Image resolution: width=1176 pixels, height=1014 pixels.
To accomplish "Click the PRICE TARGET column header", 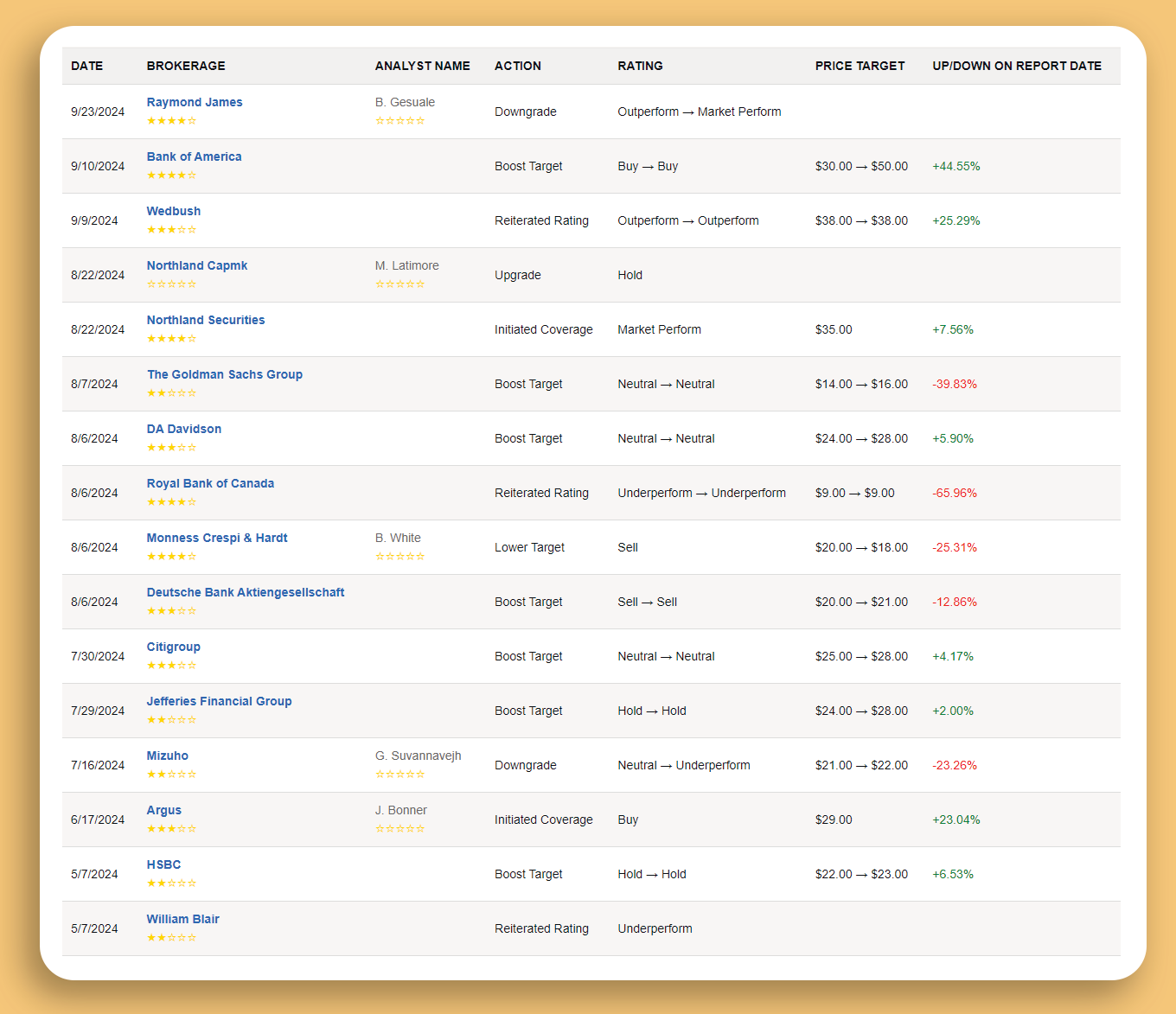I will (860, 66).
